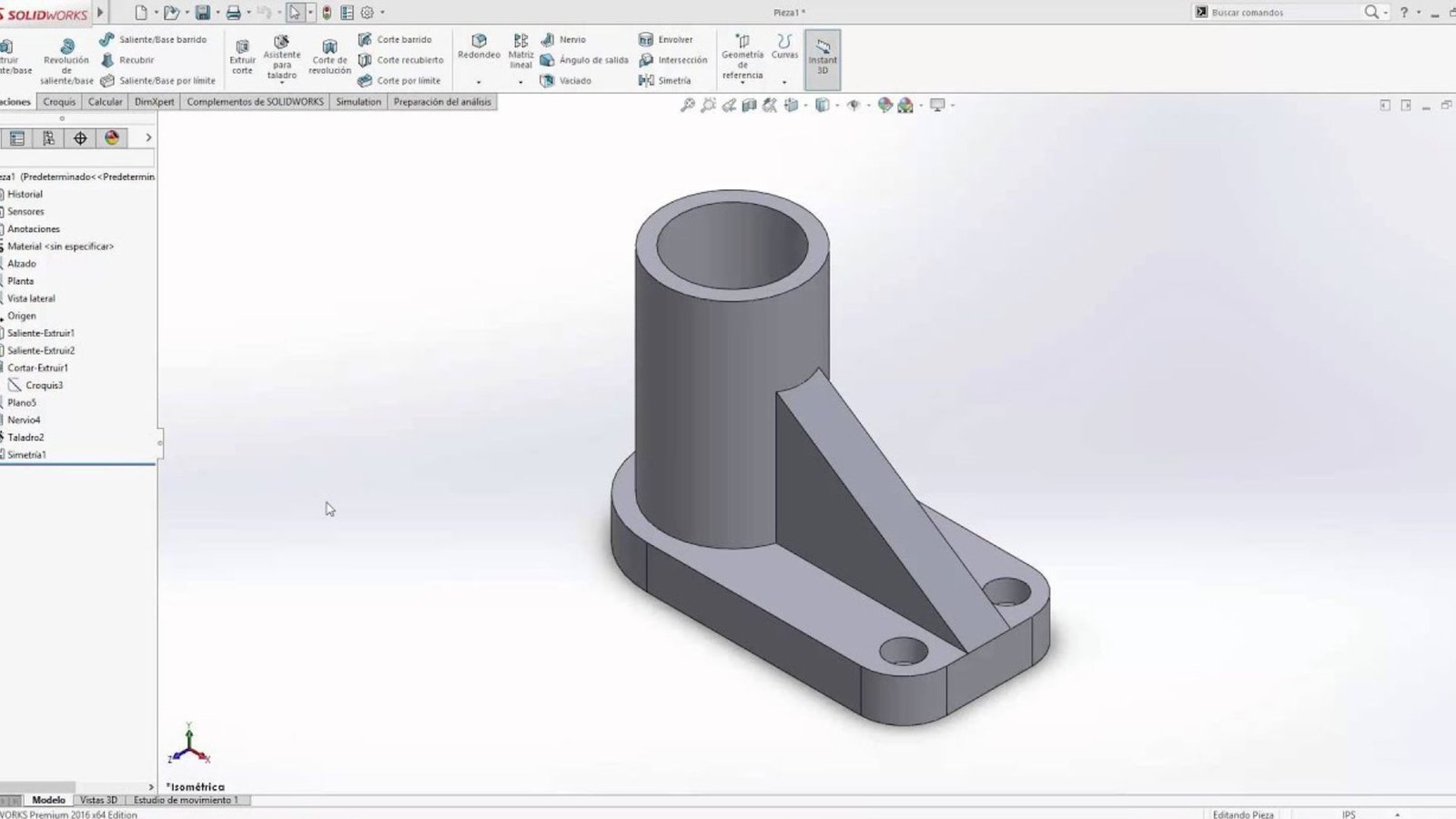Click the Select cursor tool
Image resolution: width=1456 pixels, height=819 pixels.
[x=295, y=13]
